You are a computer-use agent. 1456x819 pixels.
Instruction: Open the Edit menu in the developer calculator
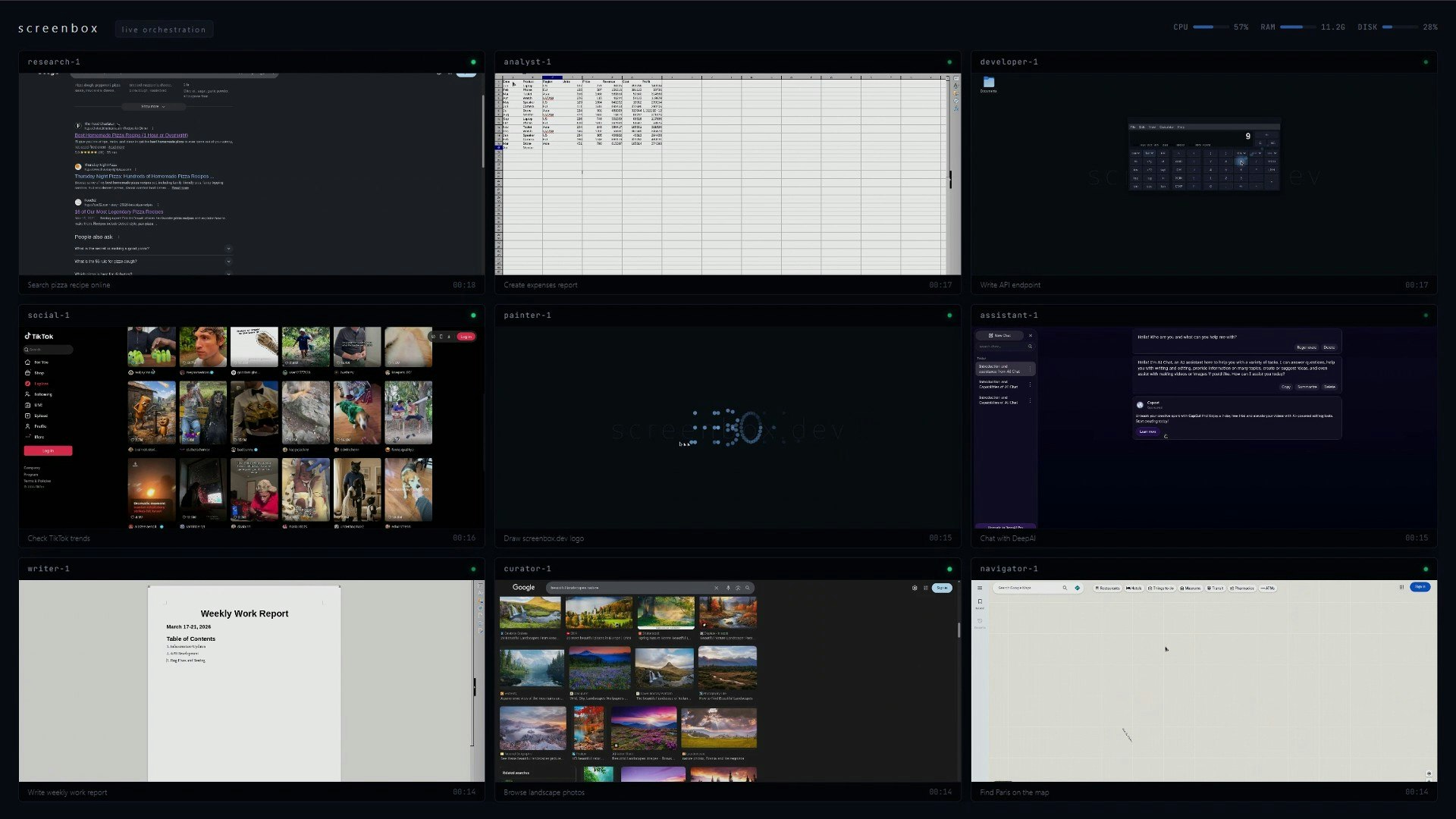pyautogui.click(x=1141, y=127)
